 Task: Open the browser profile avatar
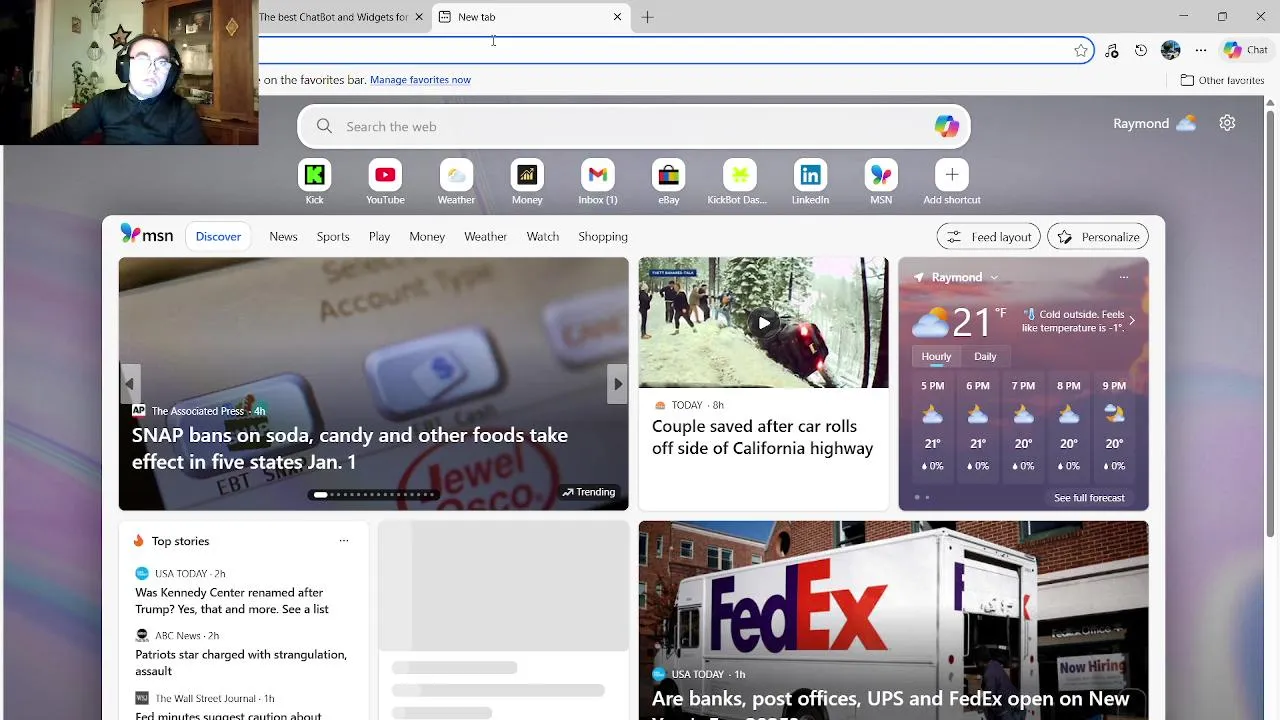pos(1171,50)
